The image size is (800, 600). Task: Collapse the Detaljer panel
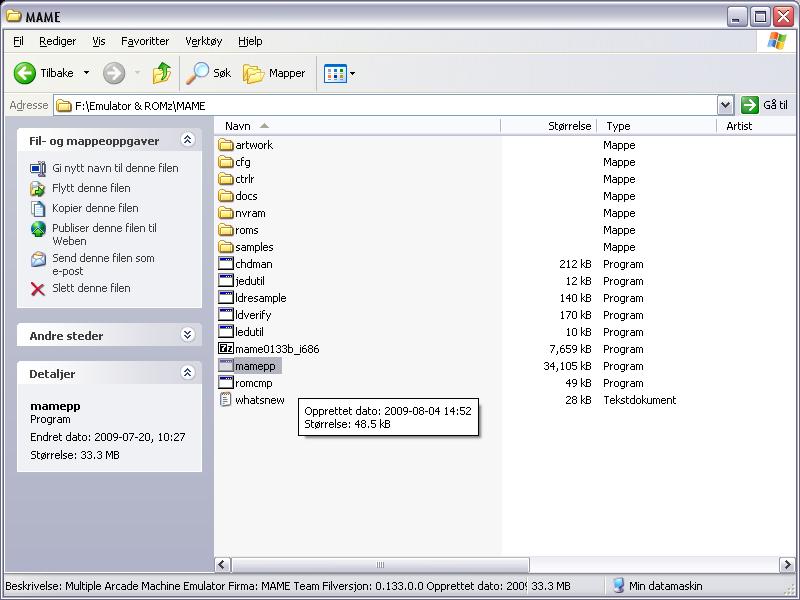pyautogui.click(x=188, y=372)
